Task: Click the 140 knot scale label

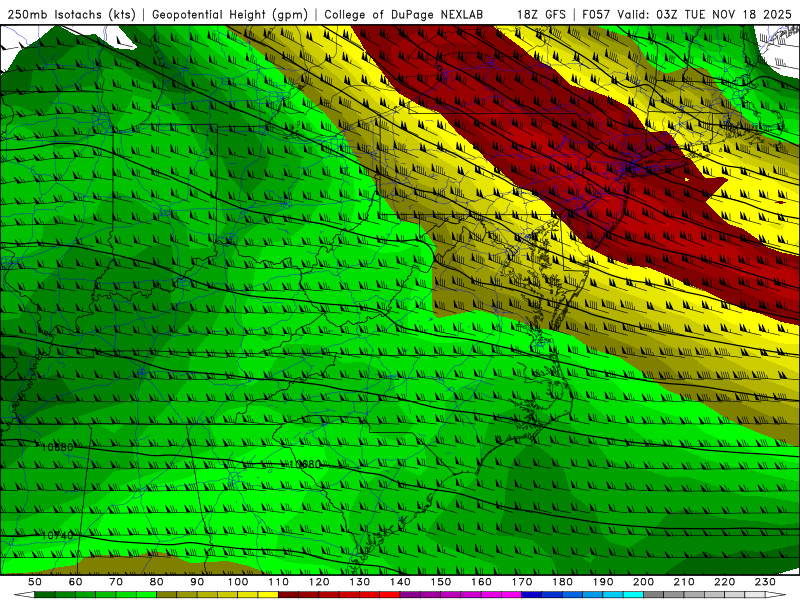Action: (x=400, y=582)
